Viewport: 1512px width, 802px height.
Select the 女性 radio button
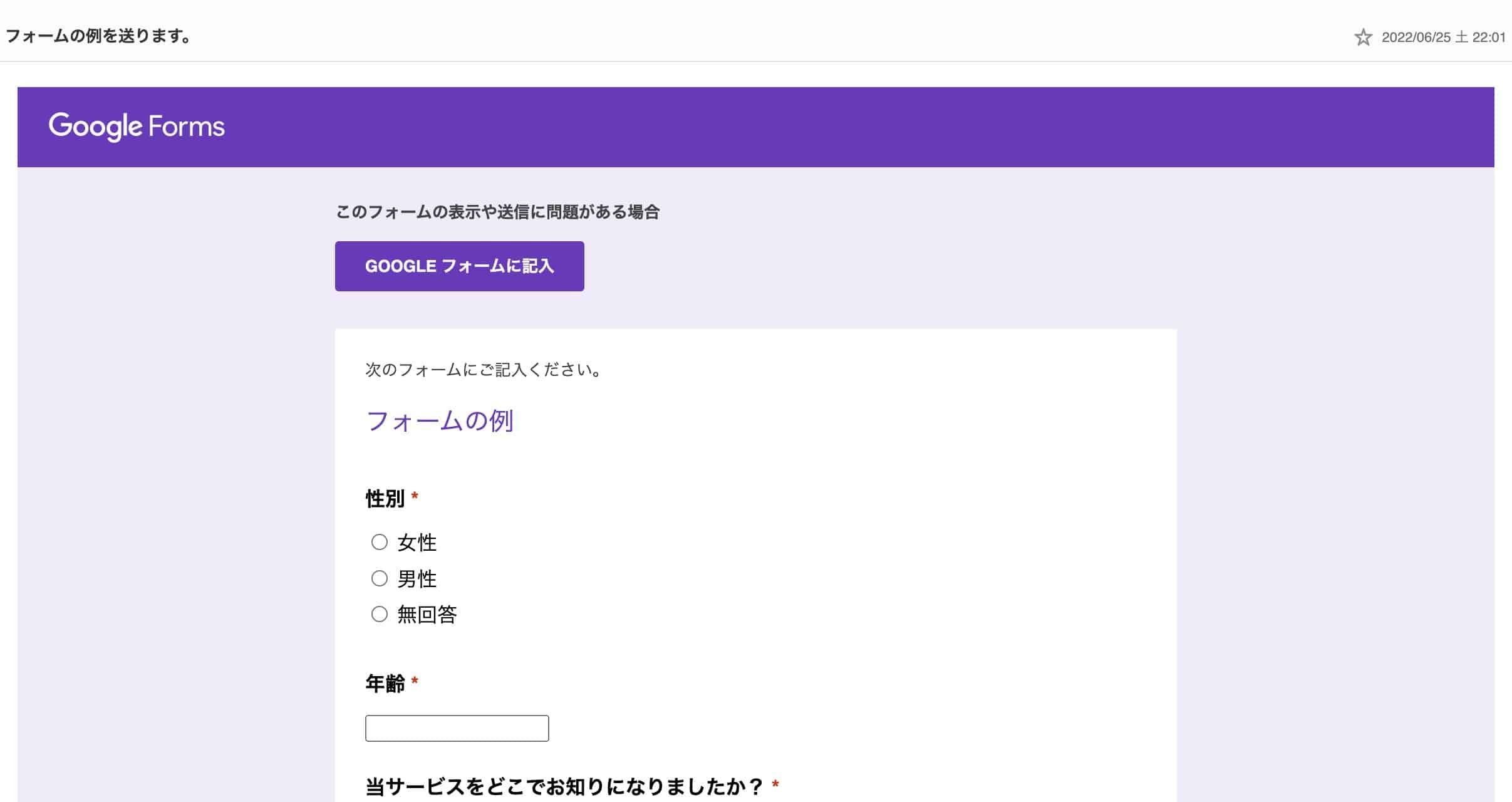point(380,541)
